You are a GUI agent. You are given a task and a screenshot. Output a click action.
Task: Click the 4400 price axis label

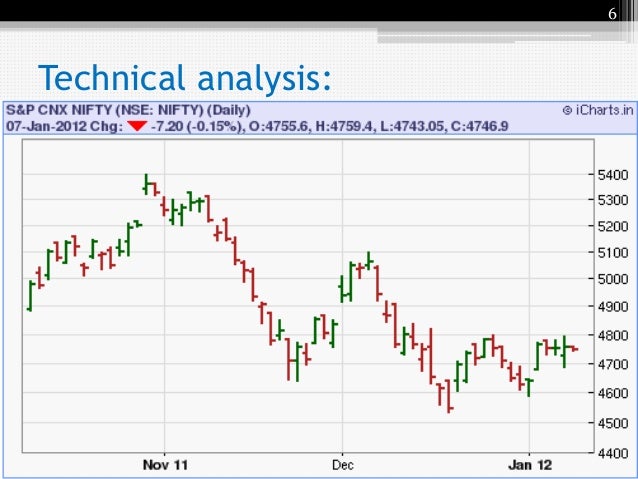612,453
